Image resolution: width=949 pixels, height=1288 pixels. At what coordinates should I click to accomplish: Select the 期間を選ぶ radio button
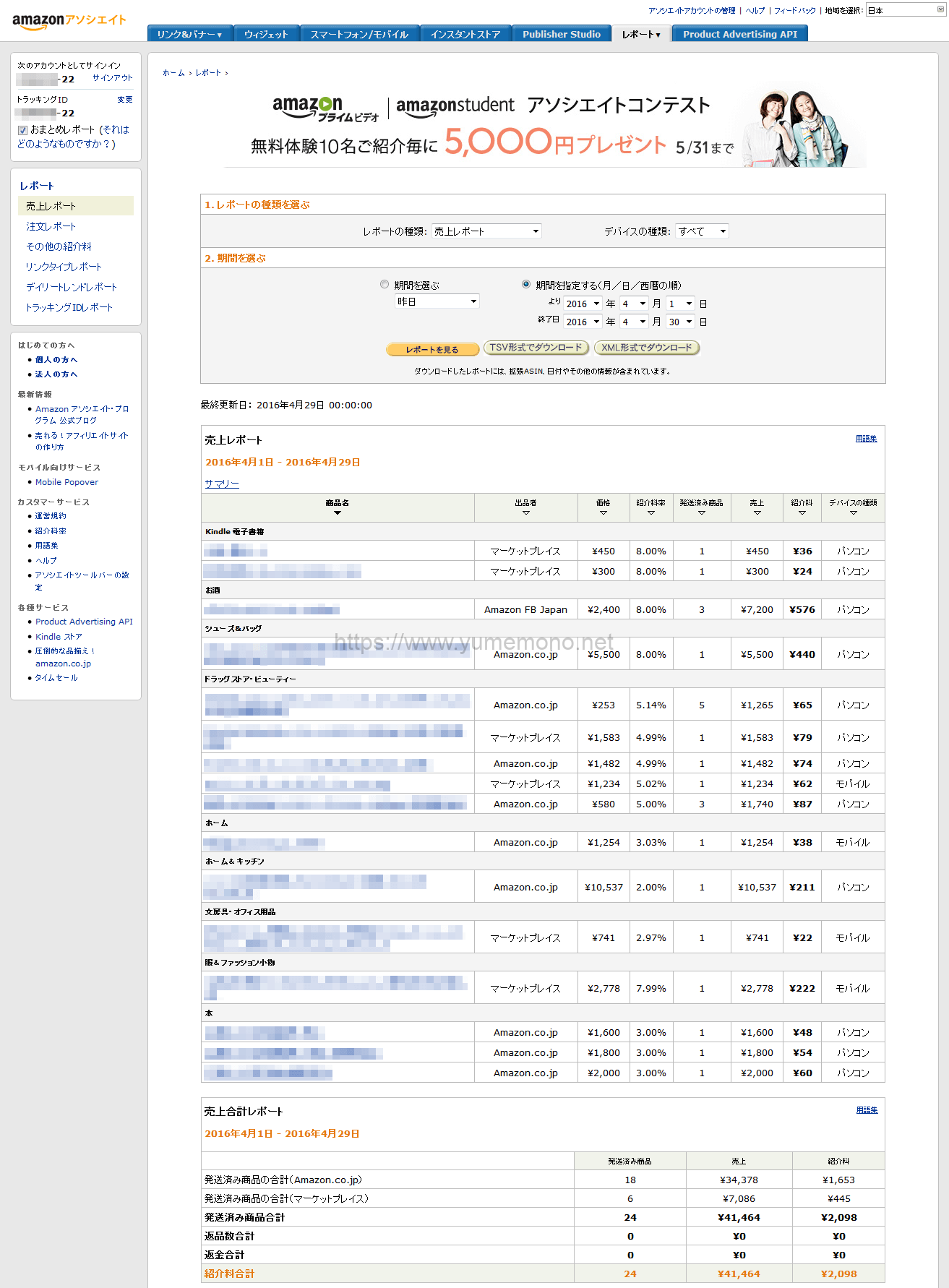point(385,285)
